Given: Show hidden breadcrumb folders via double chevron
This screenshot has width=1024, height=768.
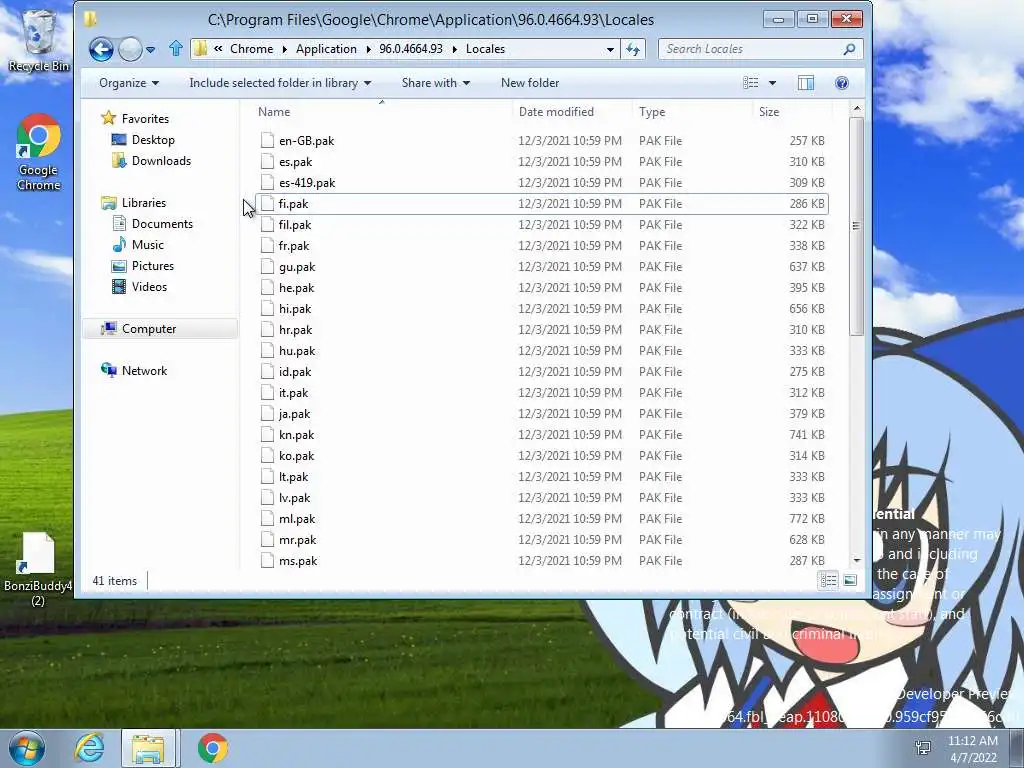Looking at the screenshot, I should click(218, 49).
